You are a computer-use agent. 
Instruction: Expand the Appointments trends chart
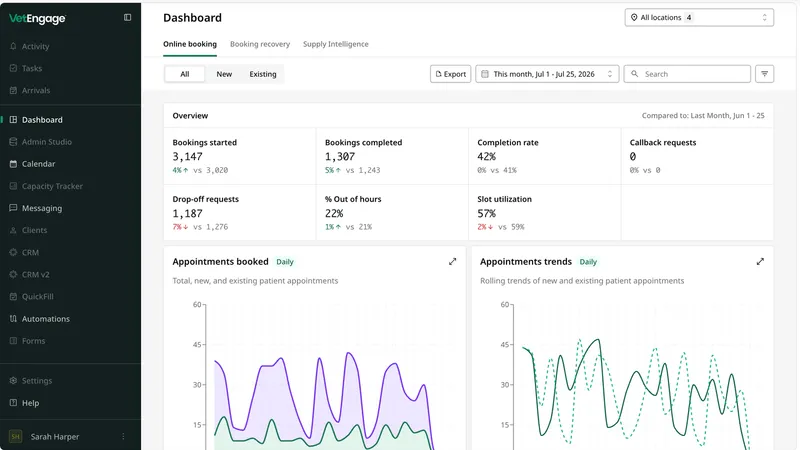click(x=760, y=262)
